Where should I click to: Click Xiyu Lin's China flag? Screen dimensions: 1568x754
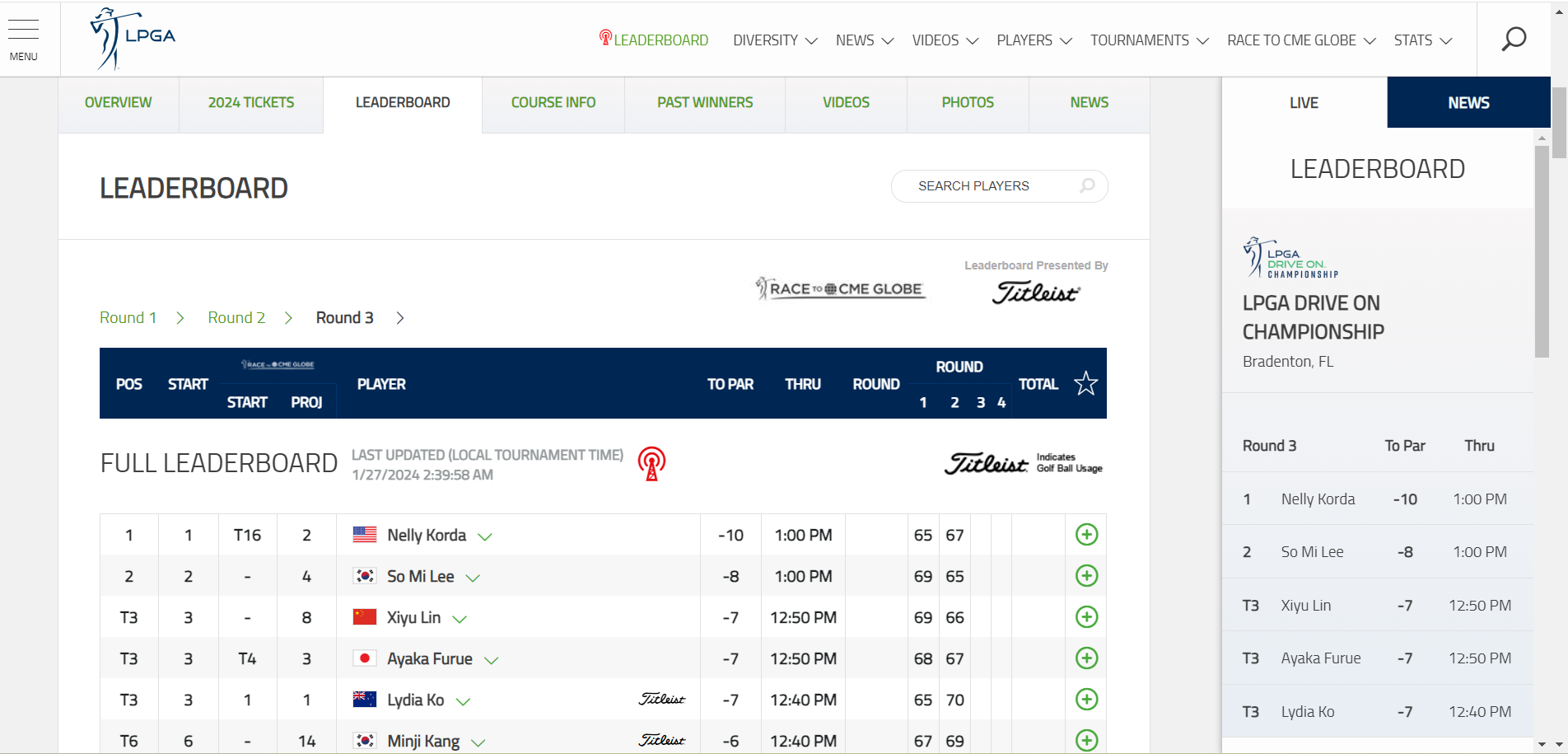(365, 616)
